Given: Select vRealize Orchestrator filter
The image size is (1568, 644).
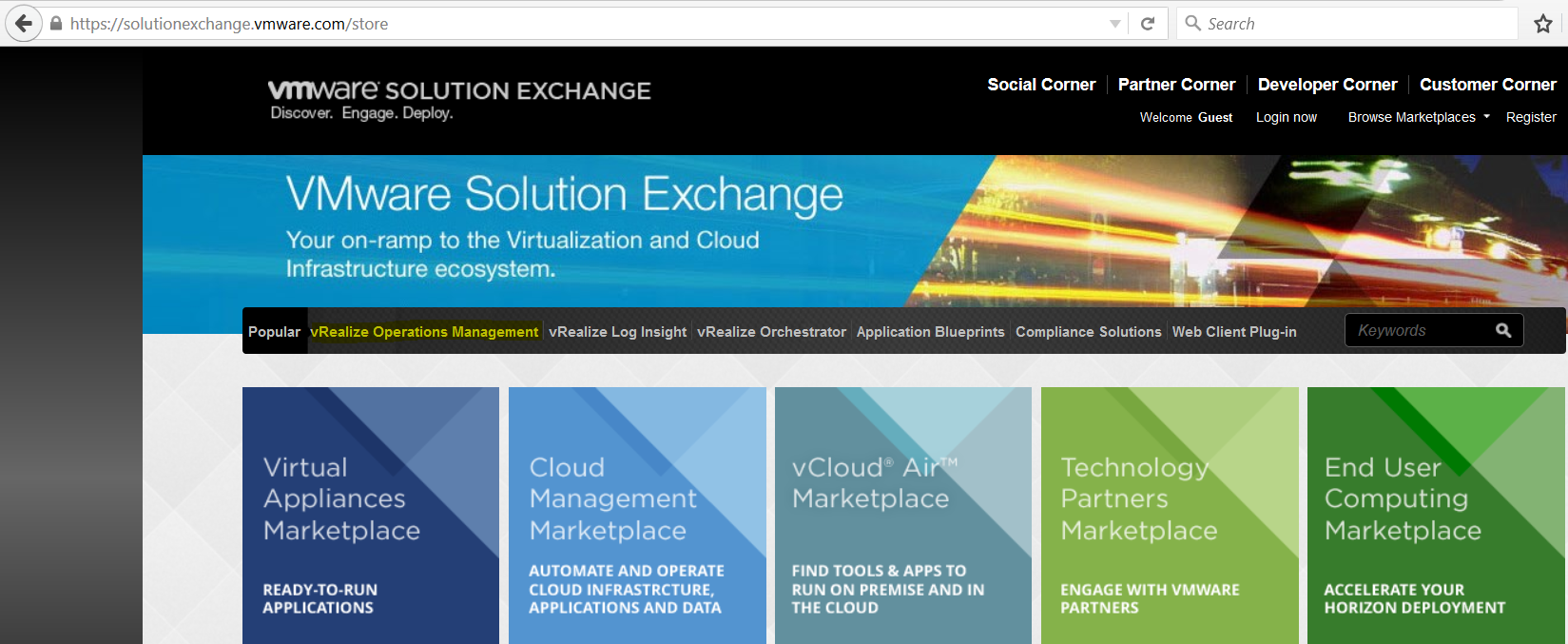Looking at the screenshot, I should [x=771, y=332].
